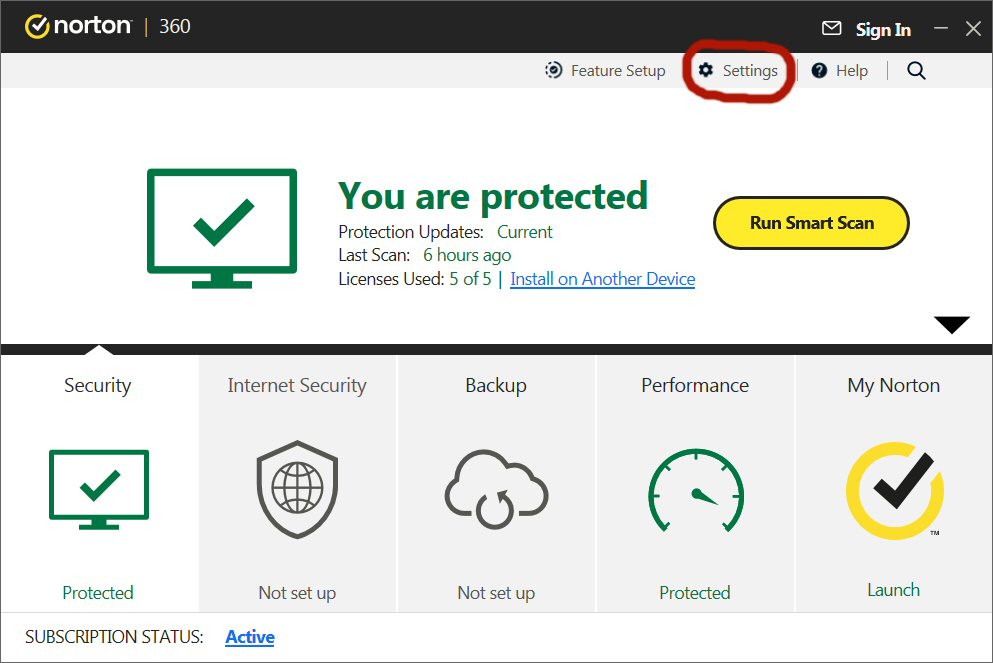Select the Security monitor checkmark icon
The height and width of the screenshot is (663, 993).
click(x=99, y=489)
